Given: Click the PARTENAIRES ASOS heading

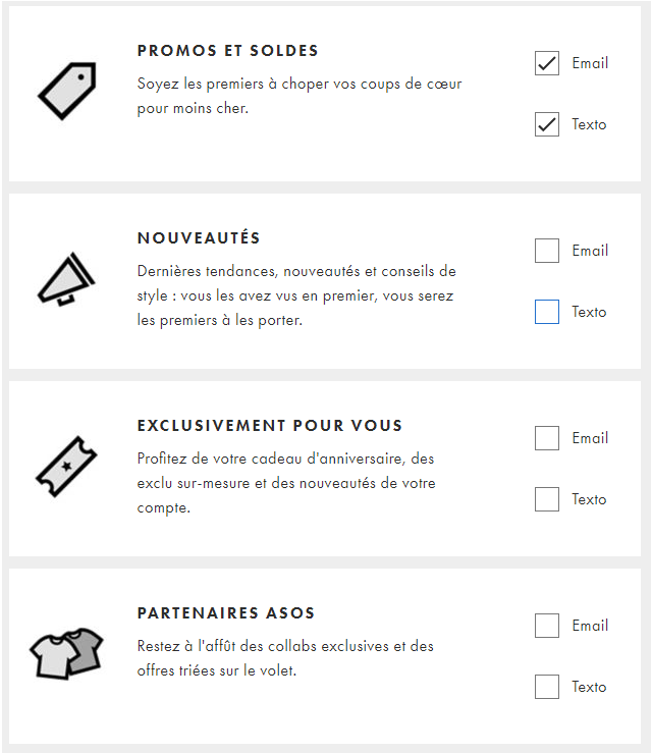Looking at the screenshot, I should pyautogui.click(x=226, y=613).
